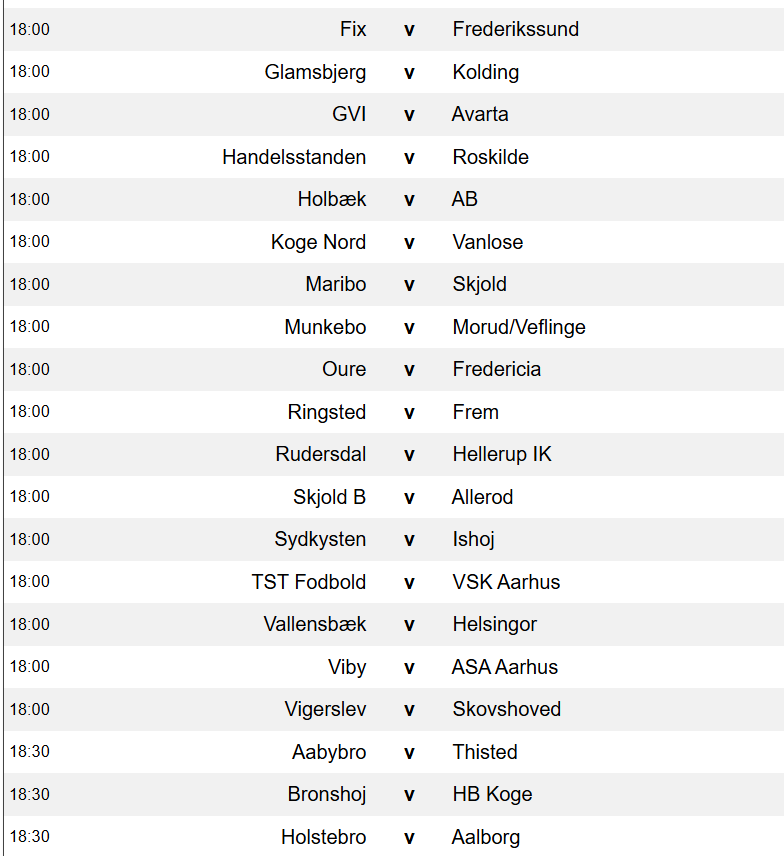The image size is (784, 856).
Task: Select the HB Koge team link
Action: [x=492, y=795]
